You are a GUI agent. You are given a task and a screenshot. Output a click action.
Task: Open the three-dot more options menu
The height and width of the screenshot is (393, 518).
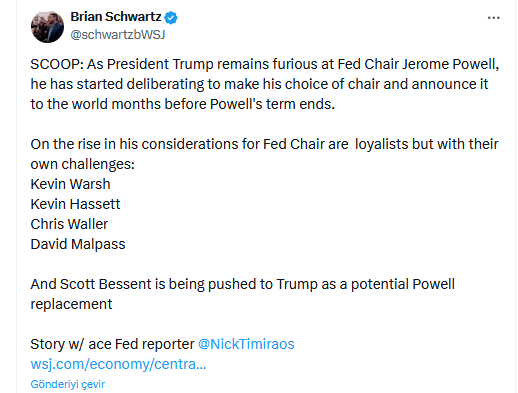(493, 18)
